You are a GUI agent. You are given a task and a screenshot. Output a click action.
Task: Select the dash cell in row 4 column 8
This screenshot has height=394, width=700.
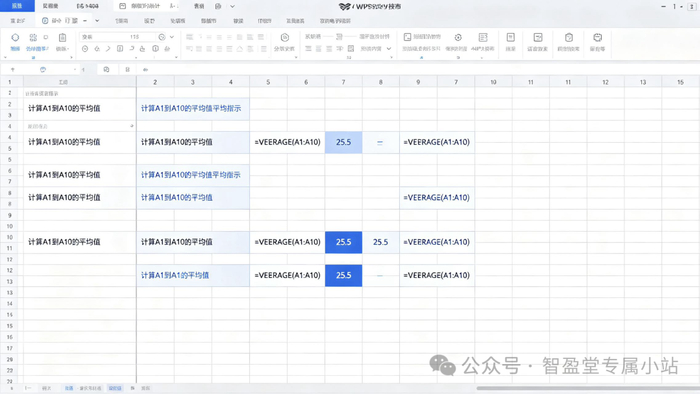tap(380, 142)
